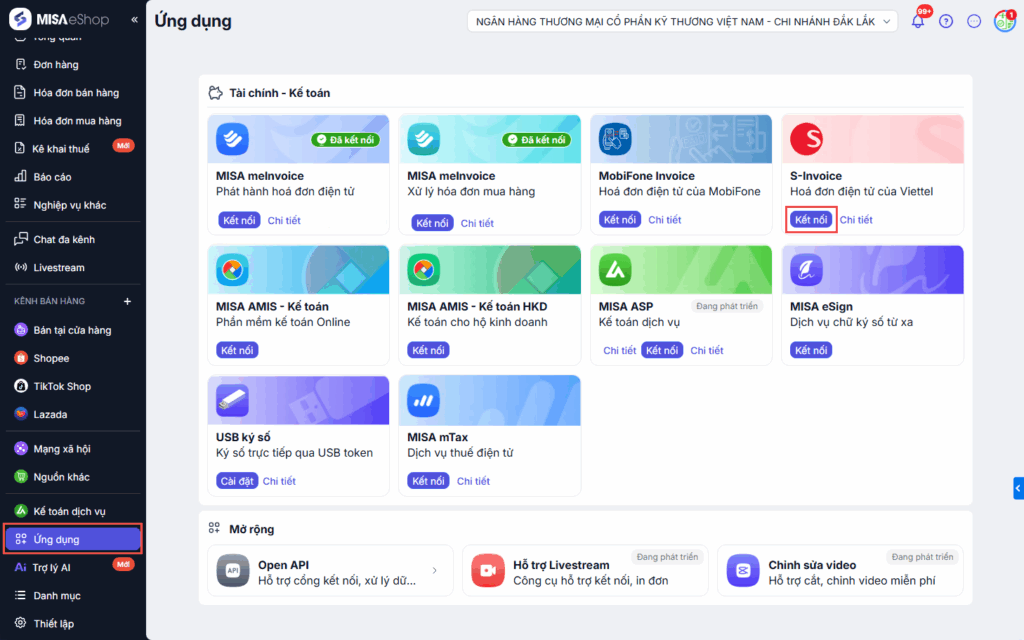
Task: Click the MISA mTax icon
Action: click(424, 400)
